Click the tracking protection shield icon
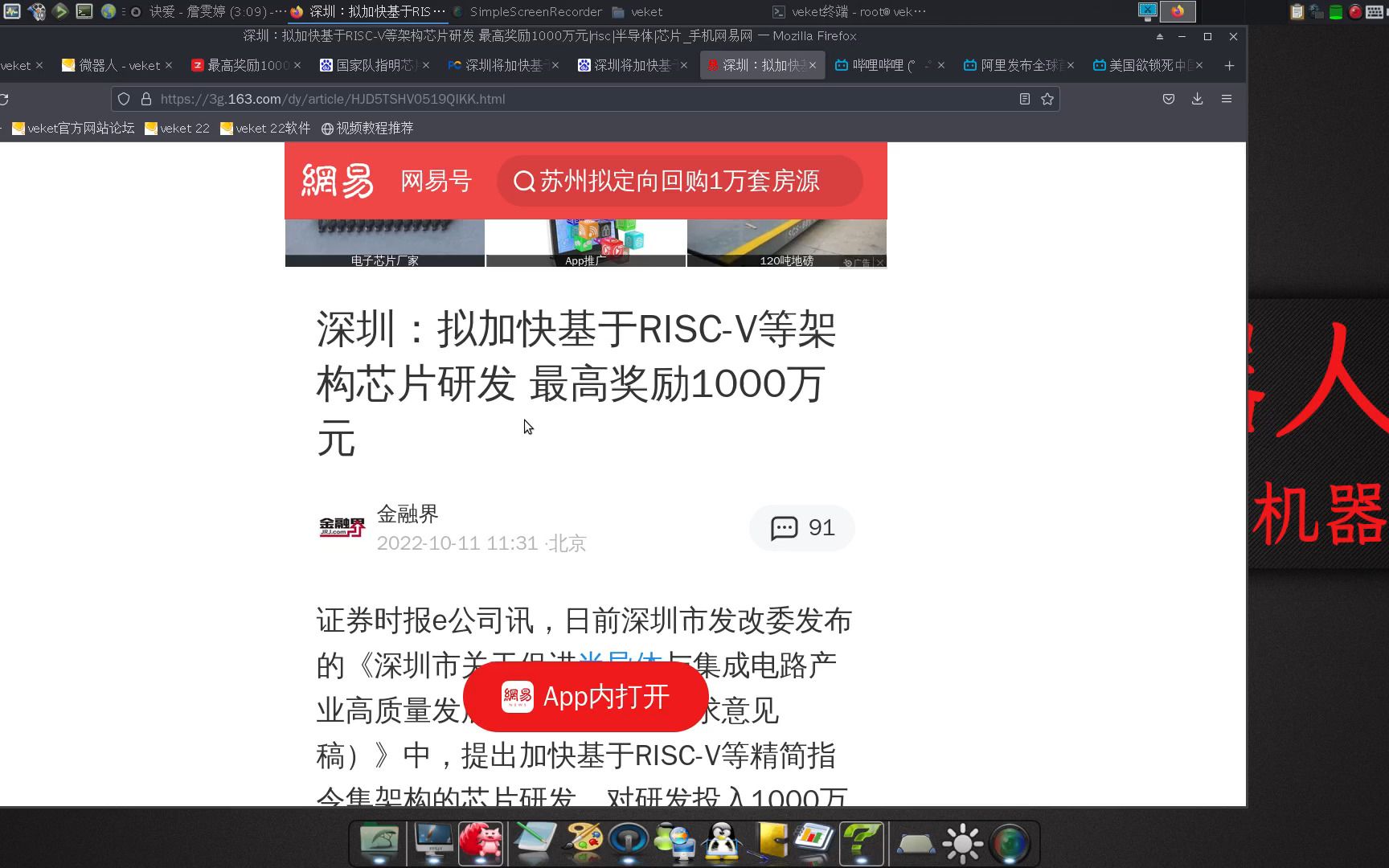 pos(124,99)
